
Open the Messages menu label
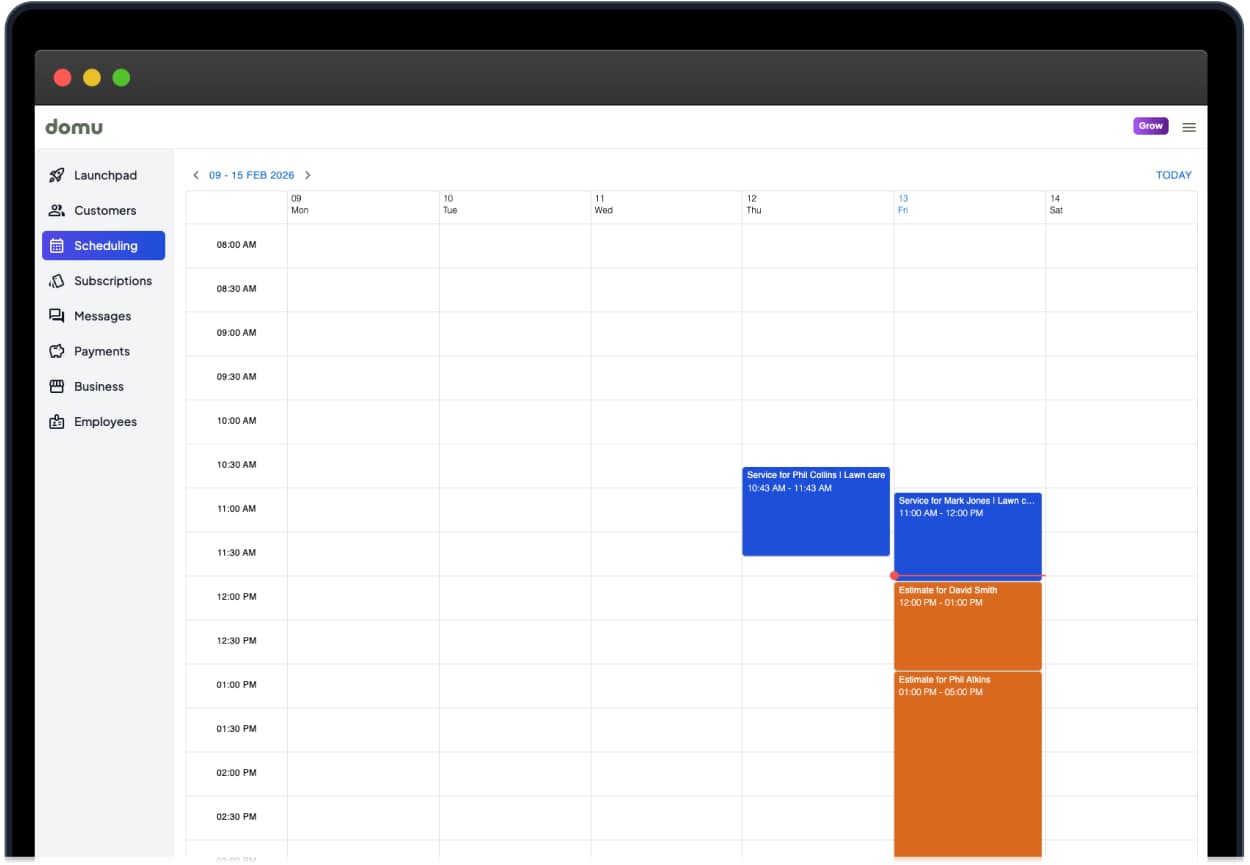coord(102,316)
